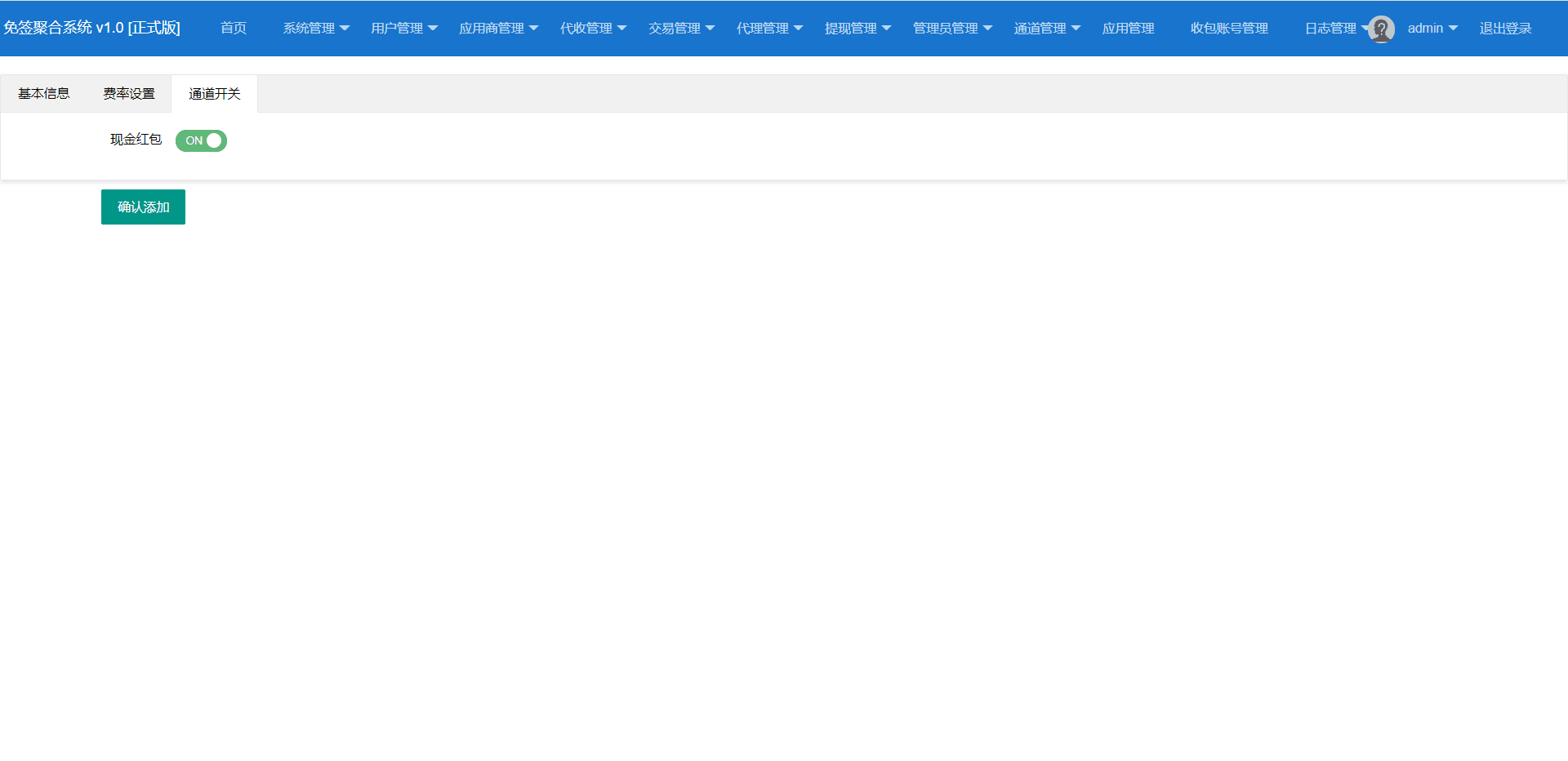This screenshot has height=761, width=1568.
Task: Open the 日志管理 dropdown
Action: tap(1334, 28)
